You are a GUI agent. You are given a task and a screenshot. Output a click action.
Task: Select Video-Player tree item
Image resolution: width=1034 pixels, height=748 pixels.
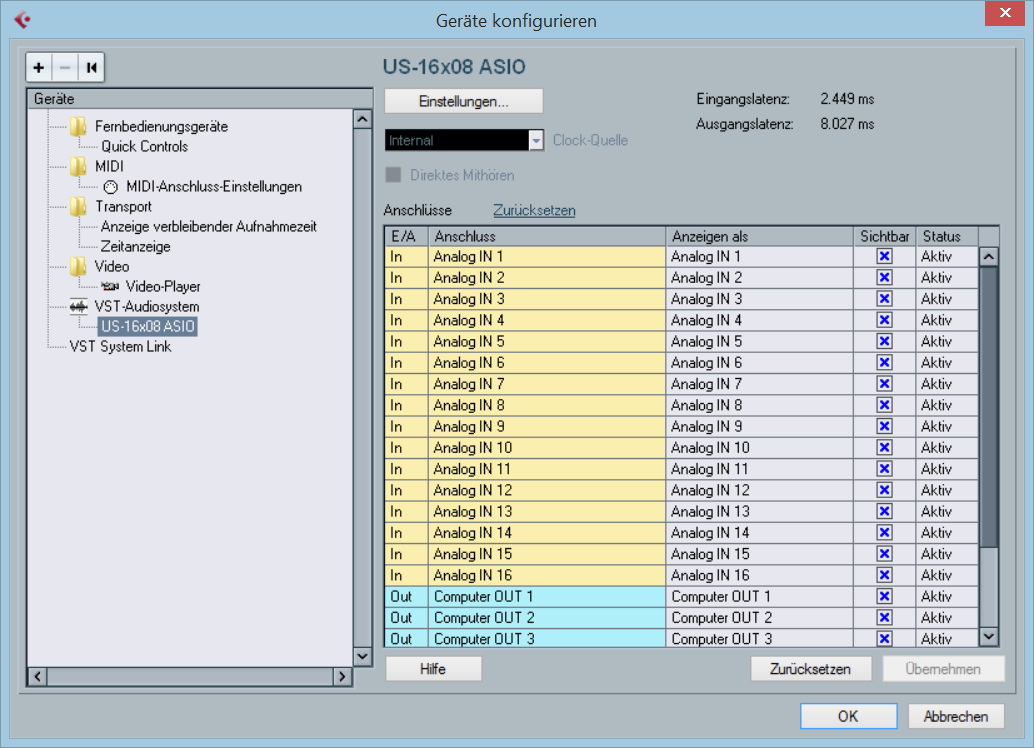click(163, 286)
